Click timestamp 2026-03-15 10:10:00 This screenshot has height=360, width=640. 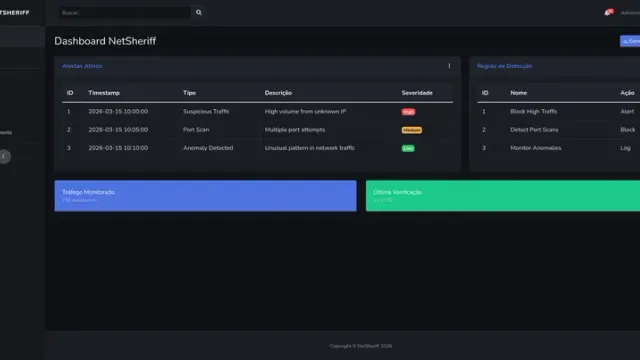coord(118,148)
